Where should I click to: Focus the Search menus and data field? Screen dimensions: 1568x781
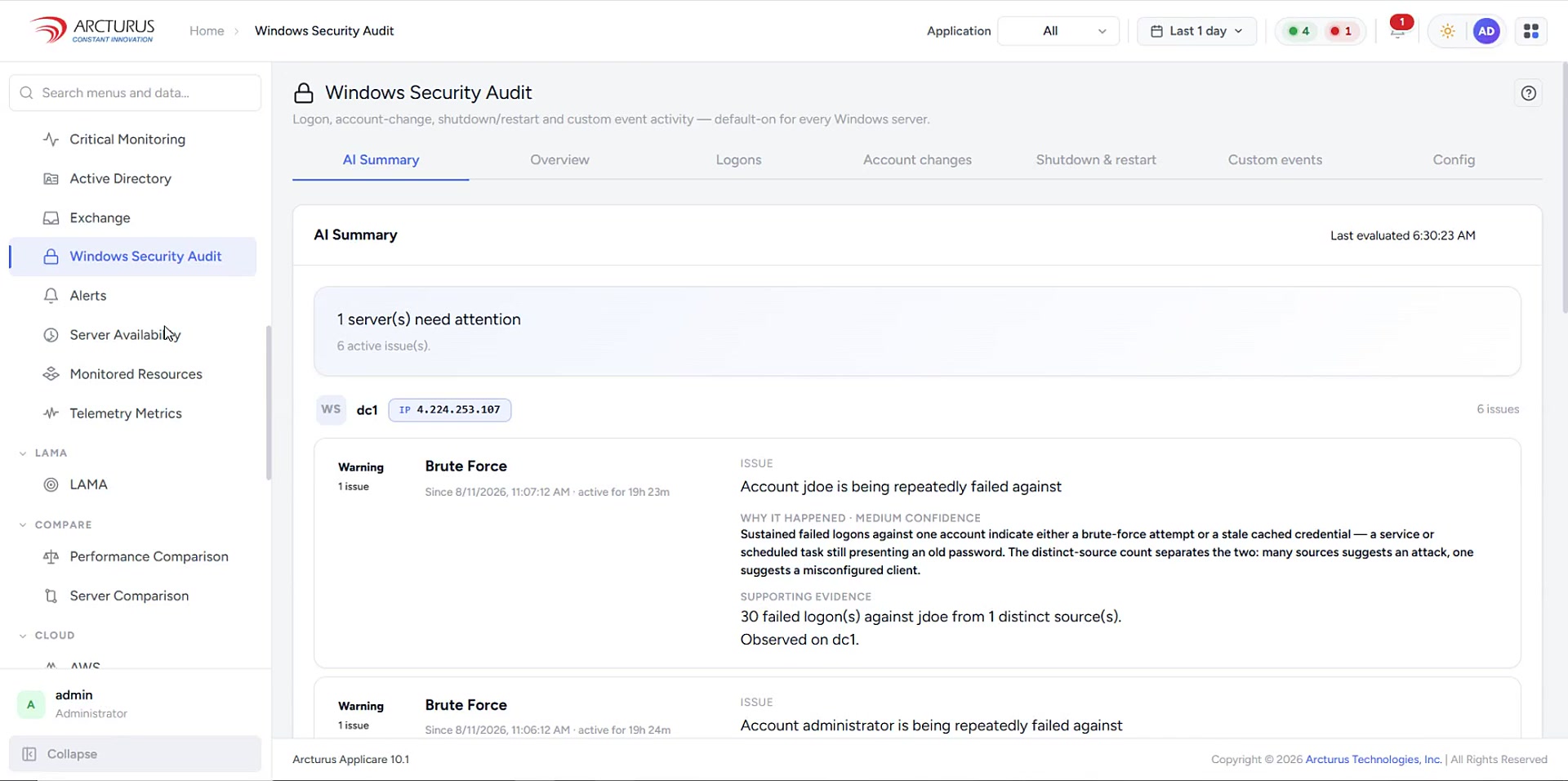pos(135,93)
